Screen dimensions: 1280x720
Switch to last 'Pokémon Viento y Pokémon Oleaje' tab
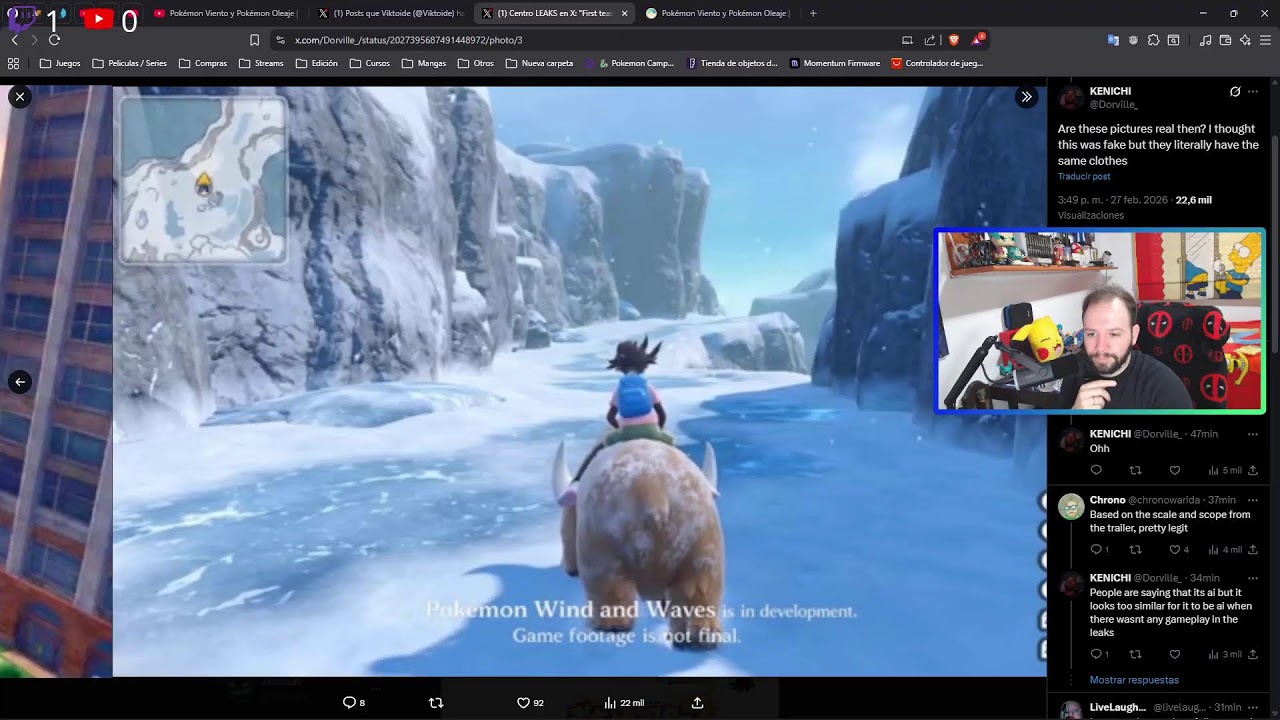pyautogui.click(x=717, y=13)
